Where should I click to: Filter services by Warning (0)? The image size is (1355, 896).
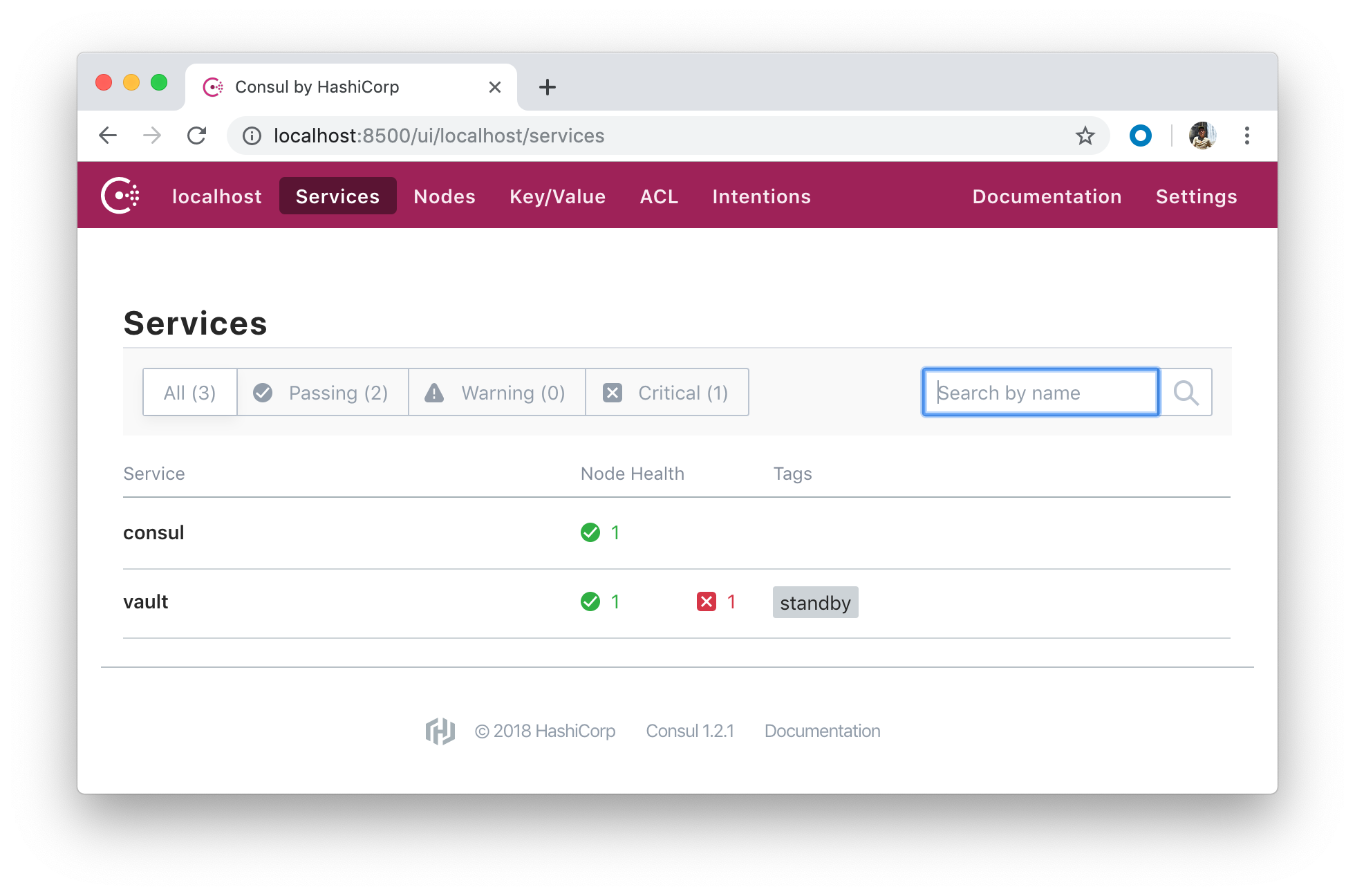click(497, 392)
